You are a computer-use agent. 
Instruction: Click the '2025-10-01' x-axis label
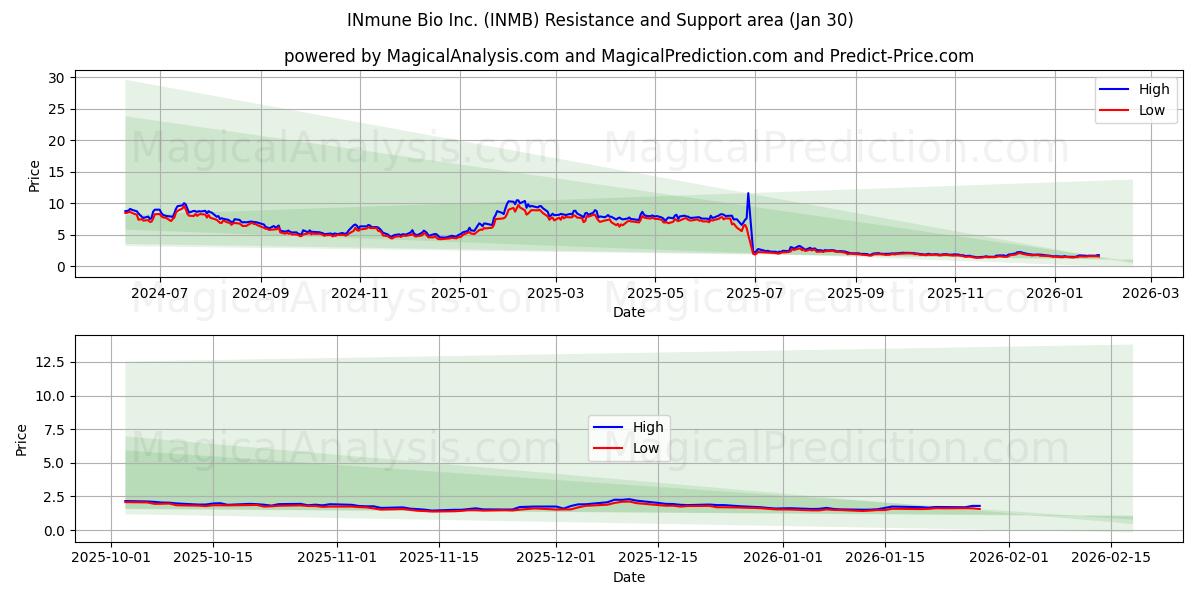[x=111, y=557]
